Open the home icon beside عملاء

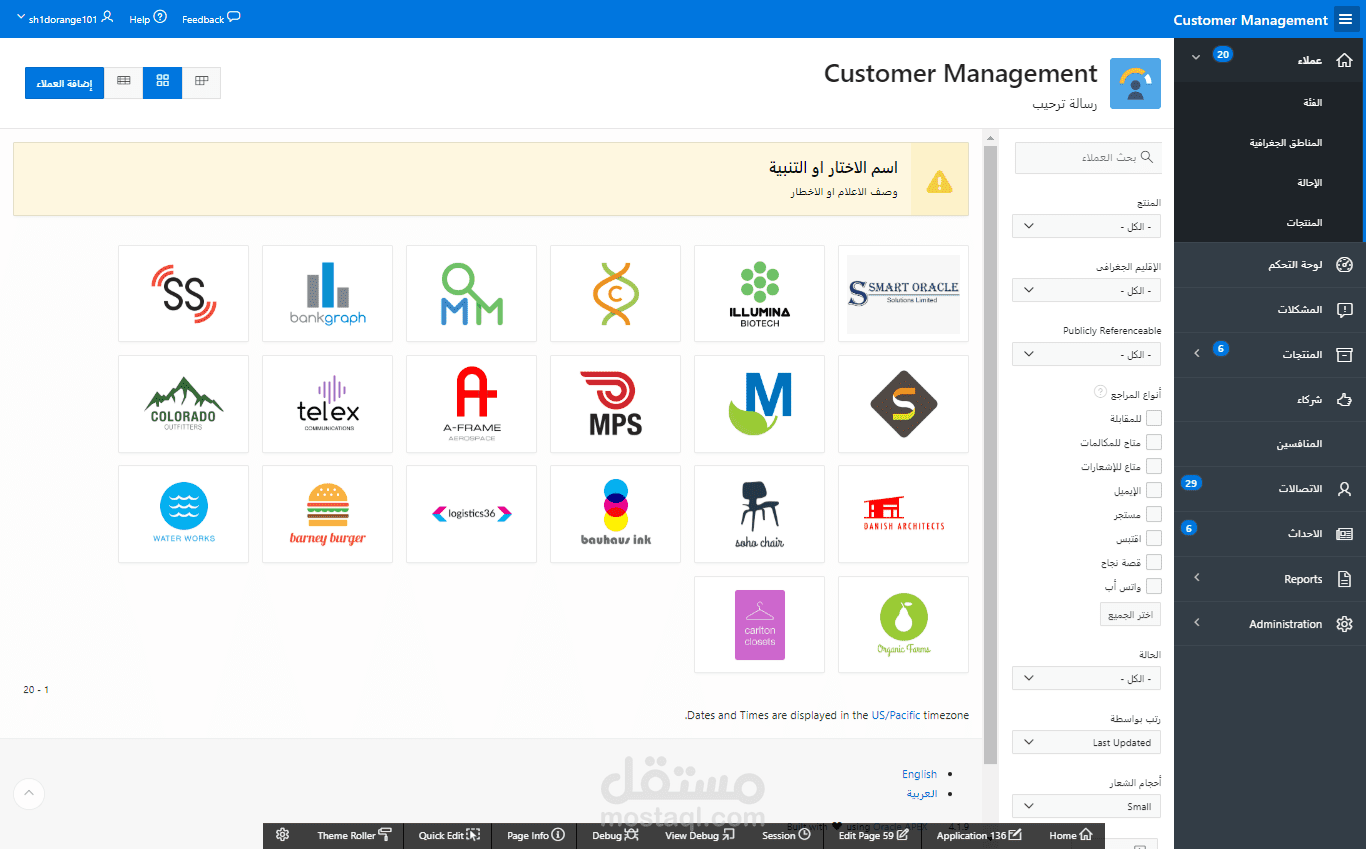[x=1344, y=60]
